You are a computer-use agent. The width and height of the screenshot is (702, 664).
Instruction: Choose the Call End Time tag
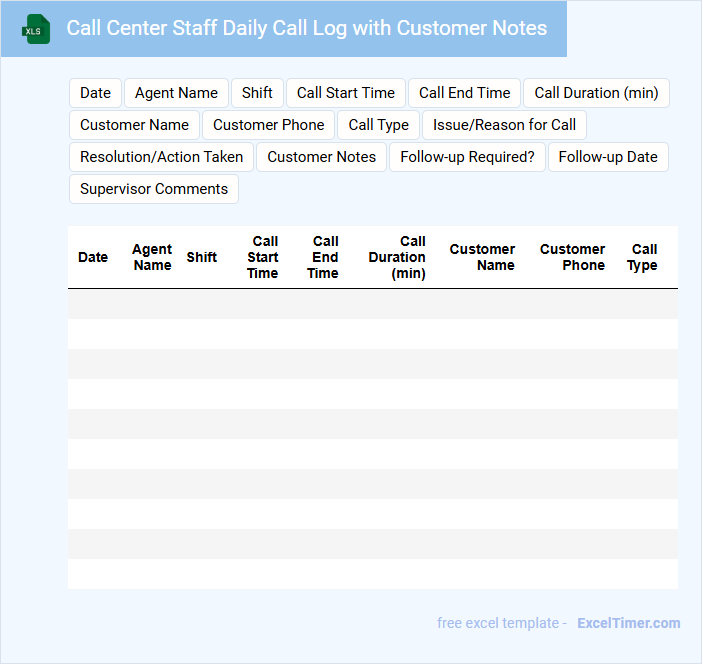[x=464, y=93]
